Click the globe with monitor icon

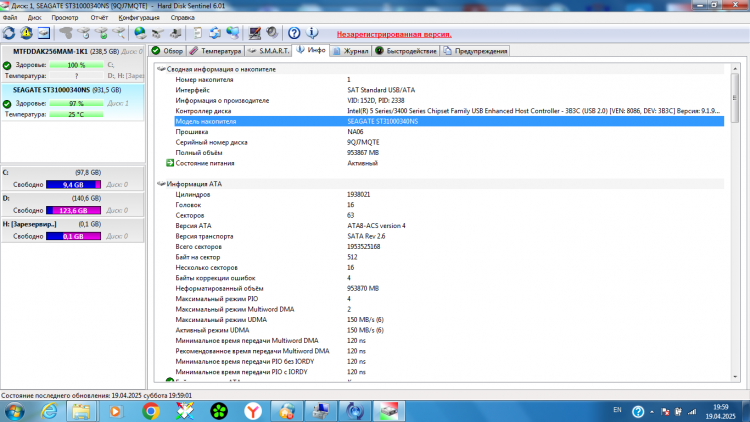click(x=233, y=33)
